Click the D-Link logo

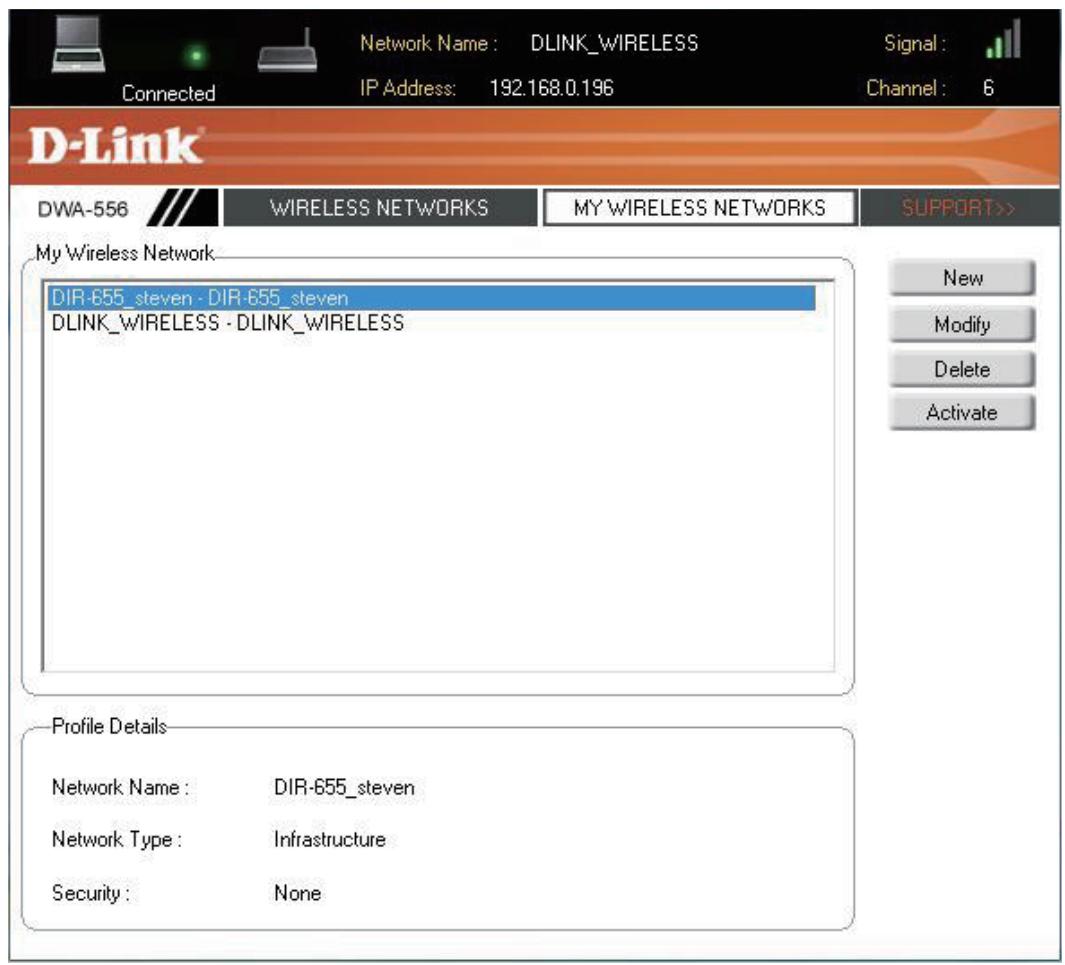[115, 145]
